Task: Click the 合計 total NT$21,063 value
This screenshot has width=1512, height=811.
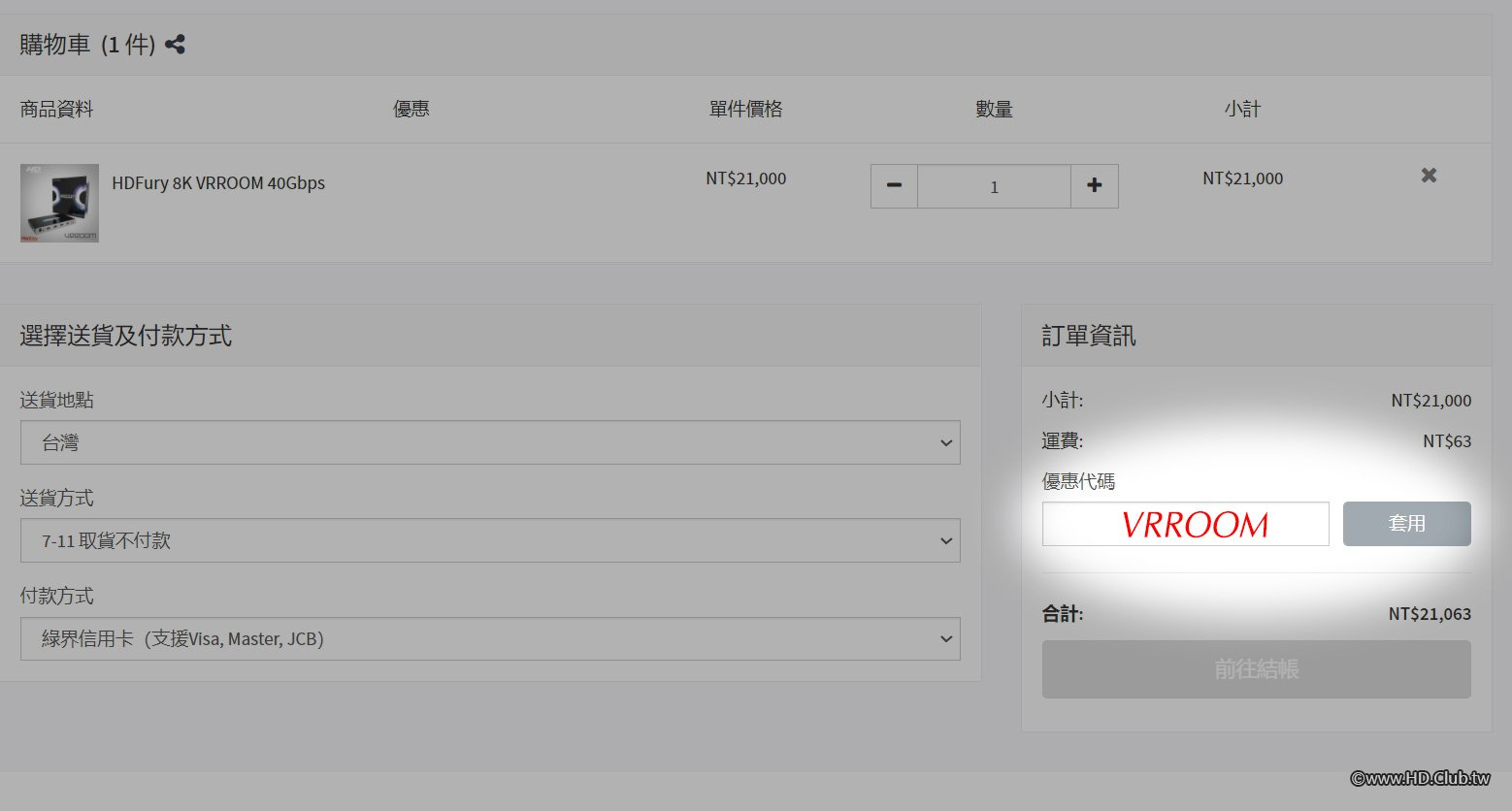Action: pos(1430,614)
